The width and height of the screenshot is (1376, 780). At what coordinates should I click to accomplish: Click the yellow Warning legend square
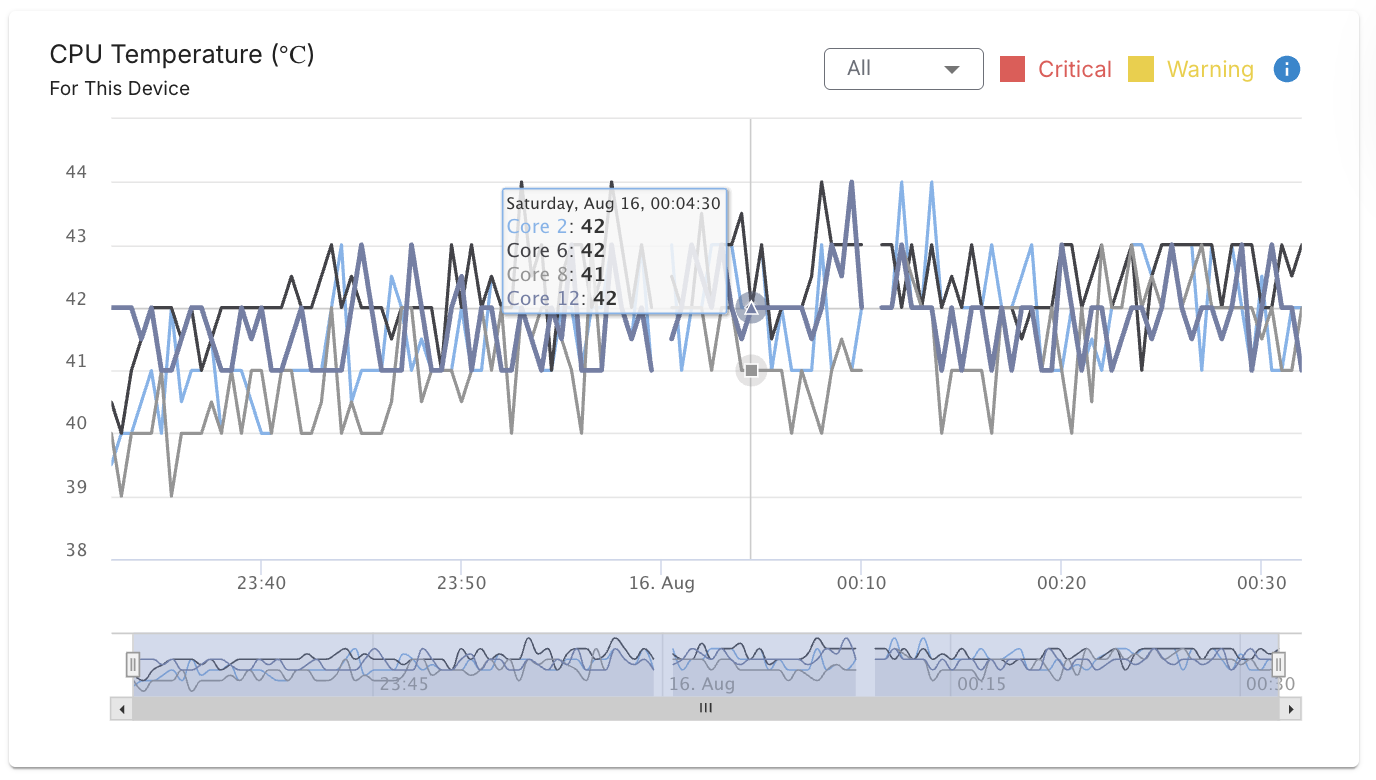point(1141,69)
